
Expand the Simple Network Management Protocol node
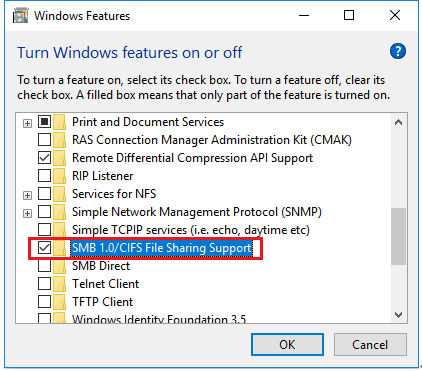pyautogui.click(x=27, y=213)
